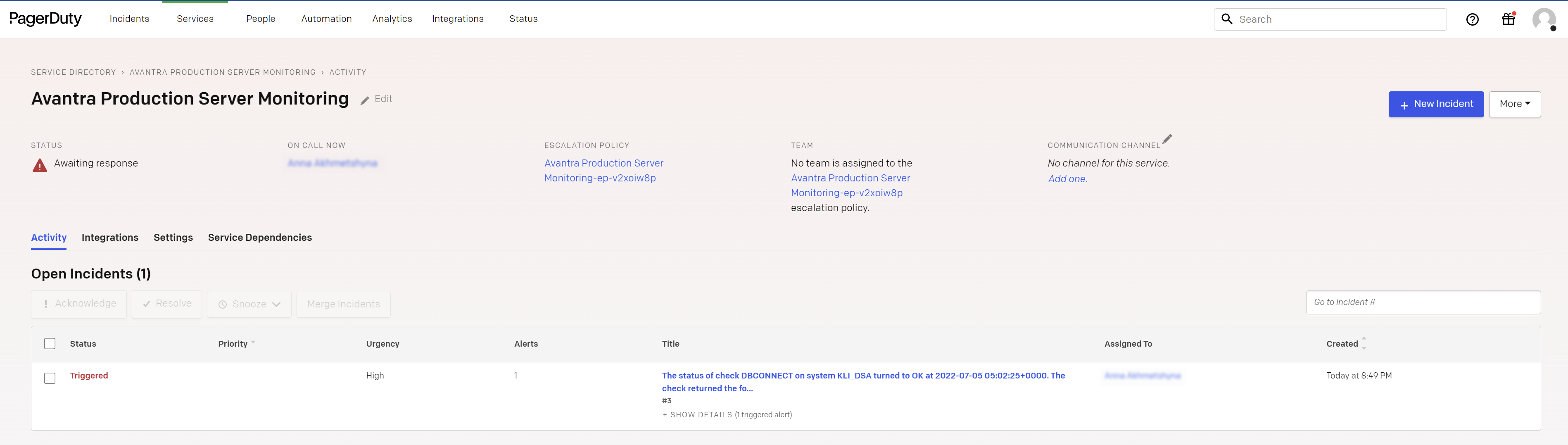Click the Alerts column header

(x=526, y=344)
